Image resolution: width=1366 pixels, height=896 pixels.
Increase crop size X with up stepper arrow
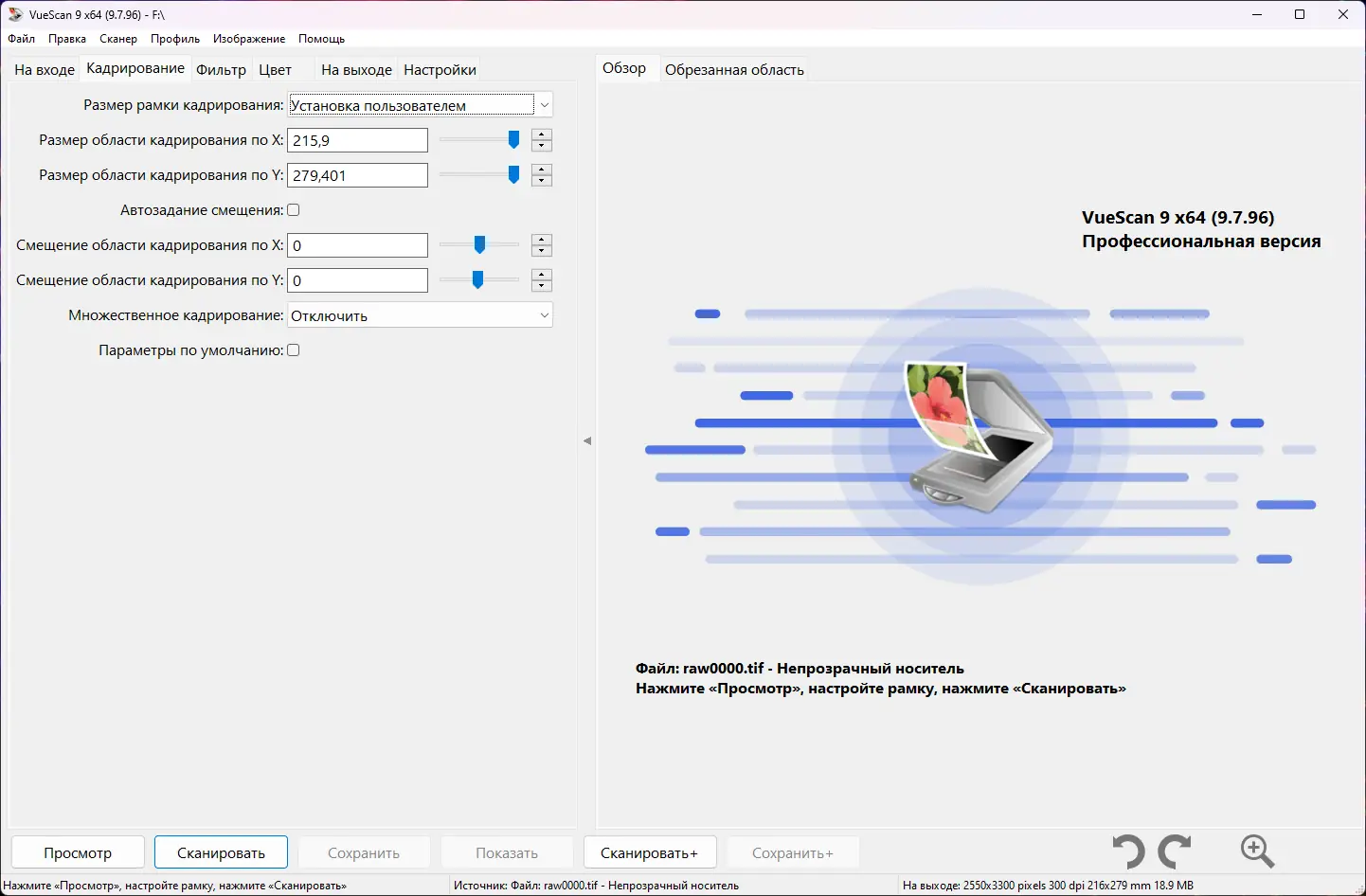pos(542,134)
